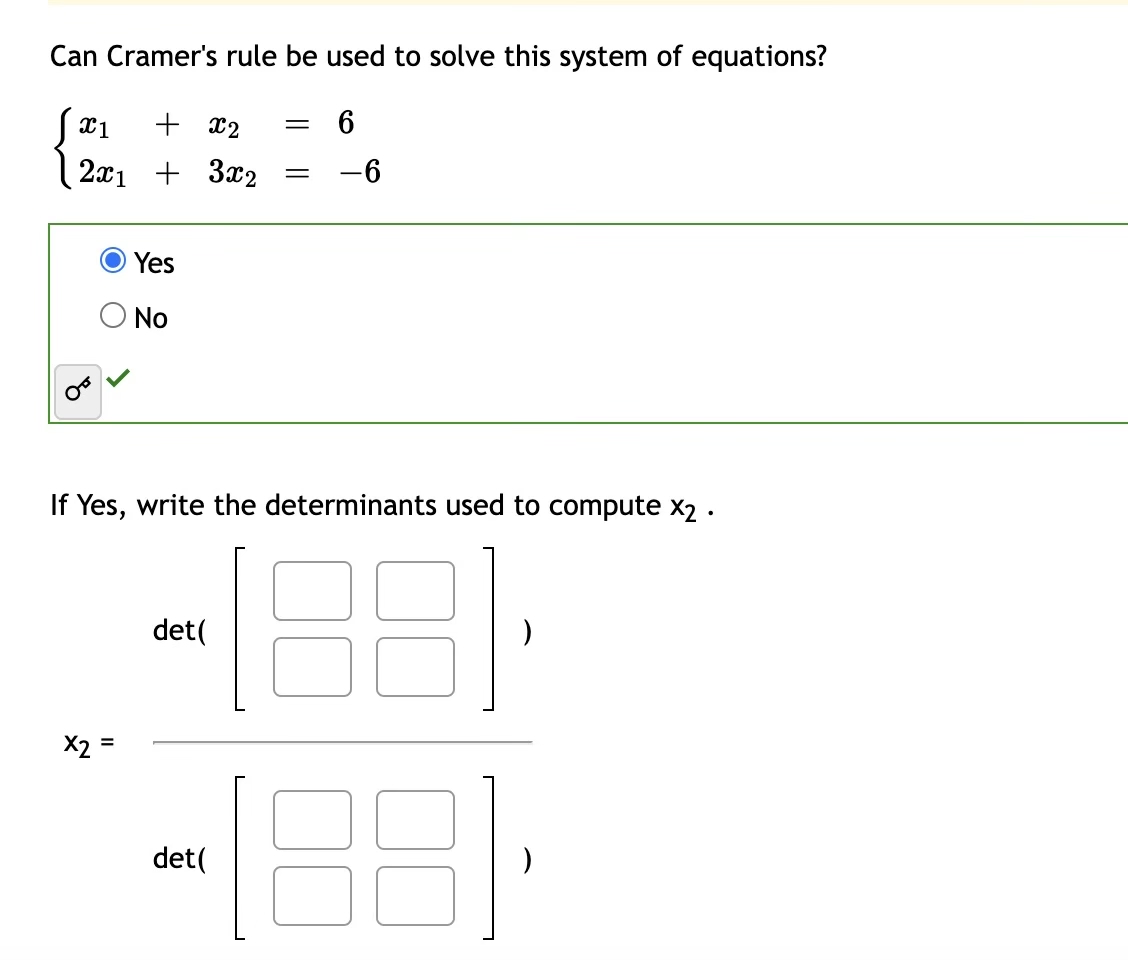Viewport: 1128px width, 960px height.
Task: Click the bottom-right entry of the numerator matrix
Action: coord(415,665)
